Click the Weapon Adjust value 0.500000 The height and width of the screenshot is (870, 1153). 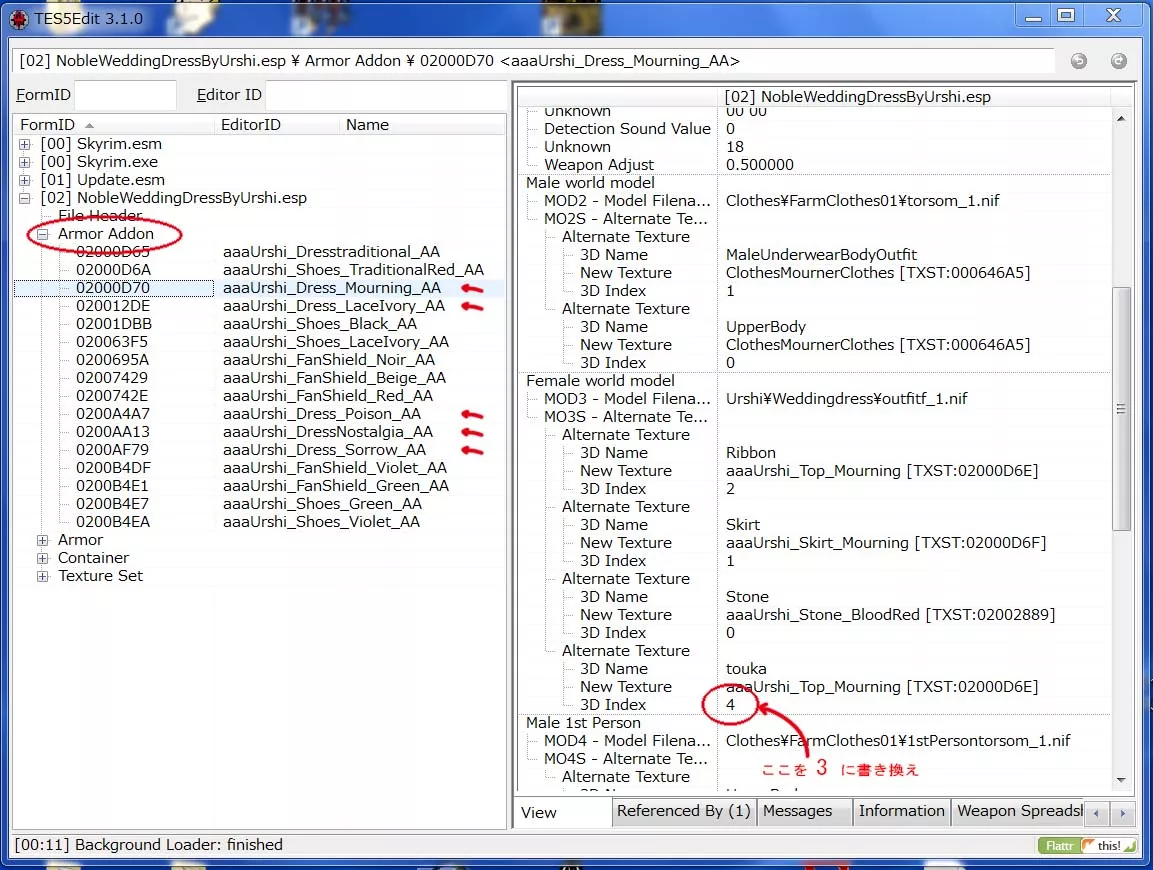[x=760, y=165]
